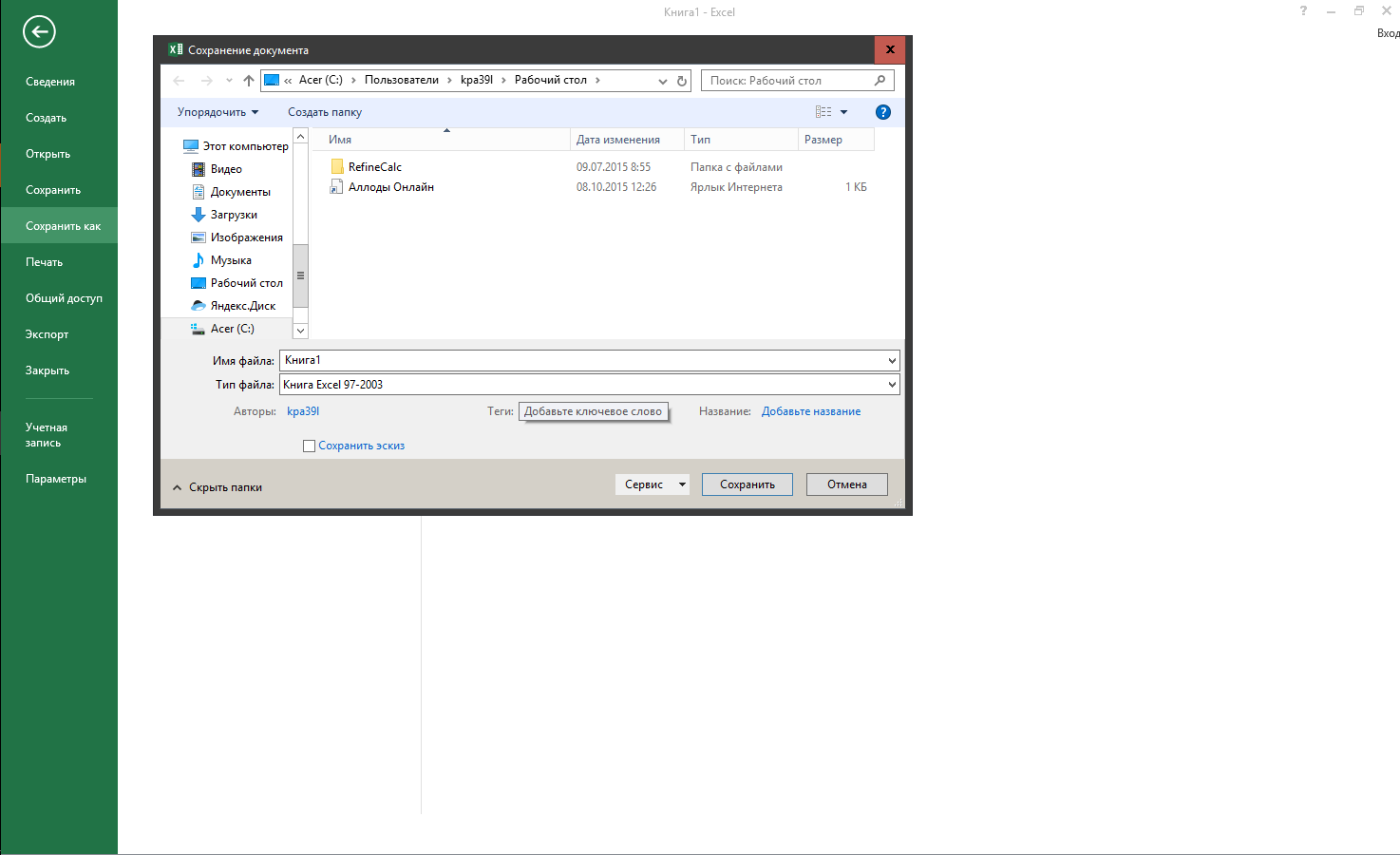
Task: Enable the Сохранить эскиз checkbox
Action: click(x=309, y=446)
